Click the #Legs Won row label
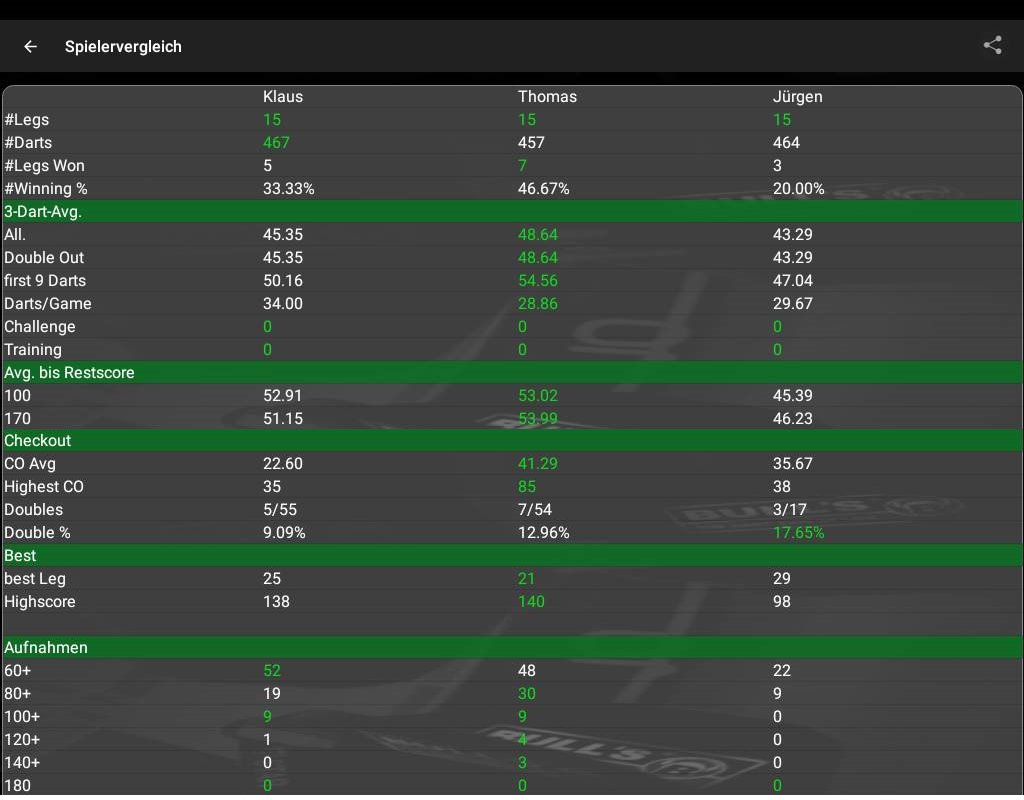 [45, 166]
